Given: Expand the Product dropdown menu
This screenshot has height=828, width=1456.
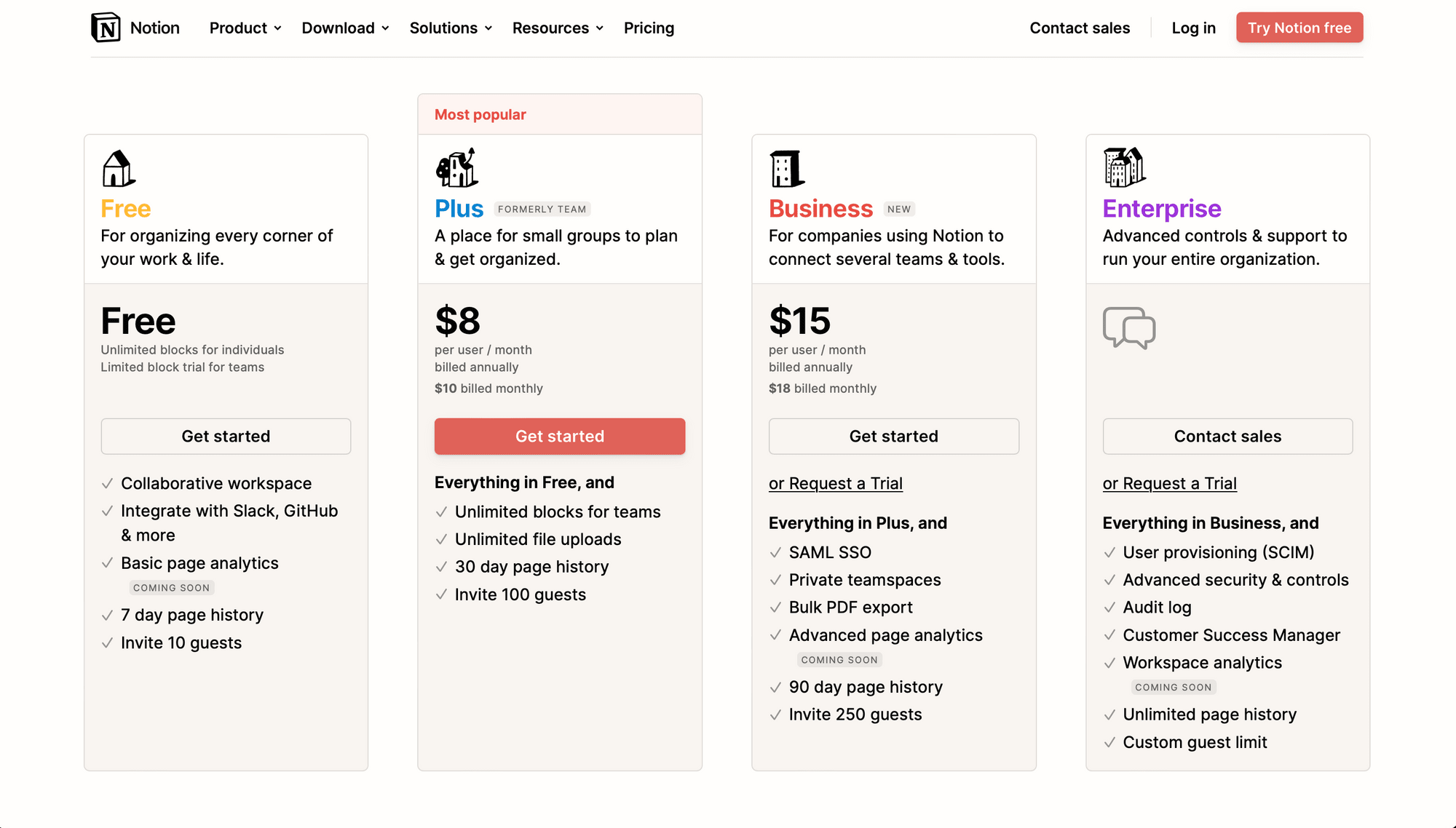Looking at the screenshot, I should pyautogui.click(x=245, y=28).
